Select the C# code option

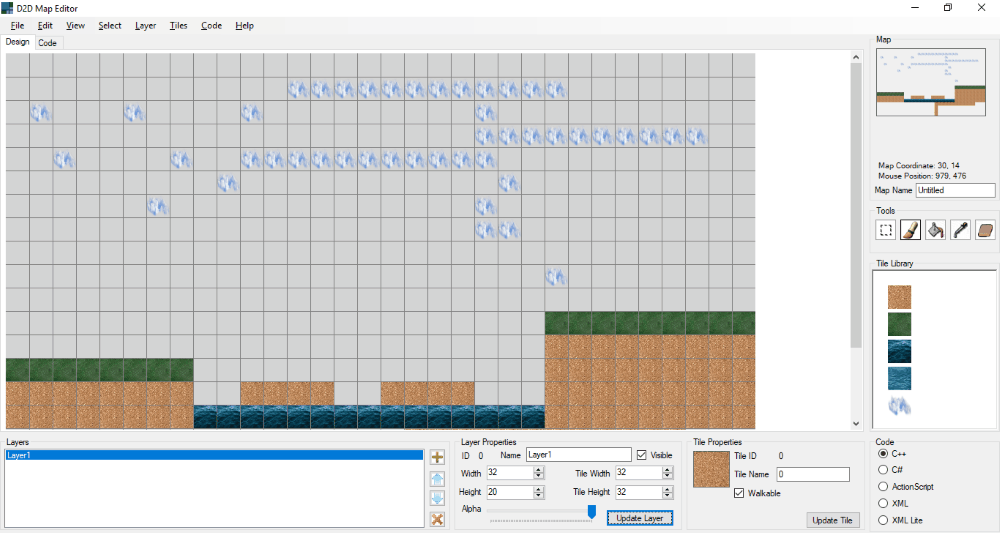[883, 470]
